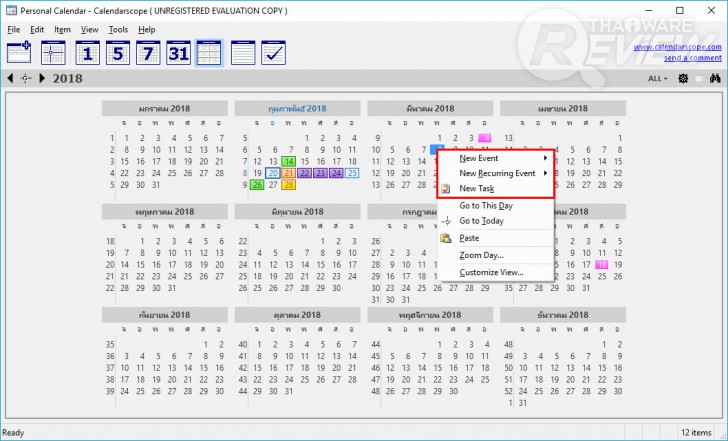Select pink-highlighted August 18
The width and height of the screenshot is (728, 441).
tap(602, 265)
